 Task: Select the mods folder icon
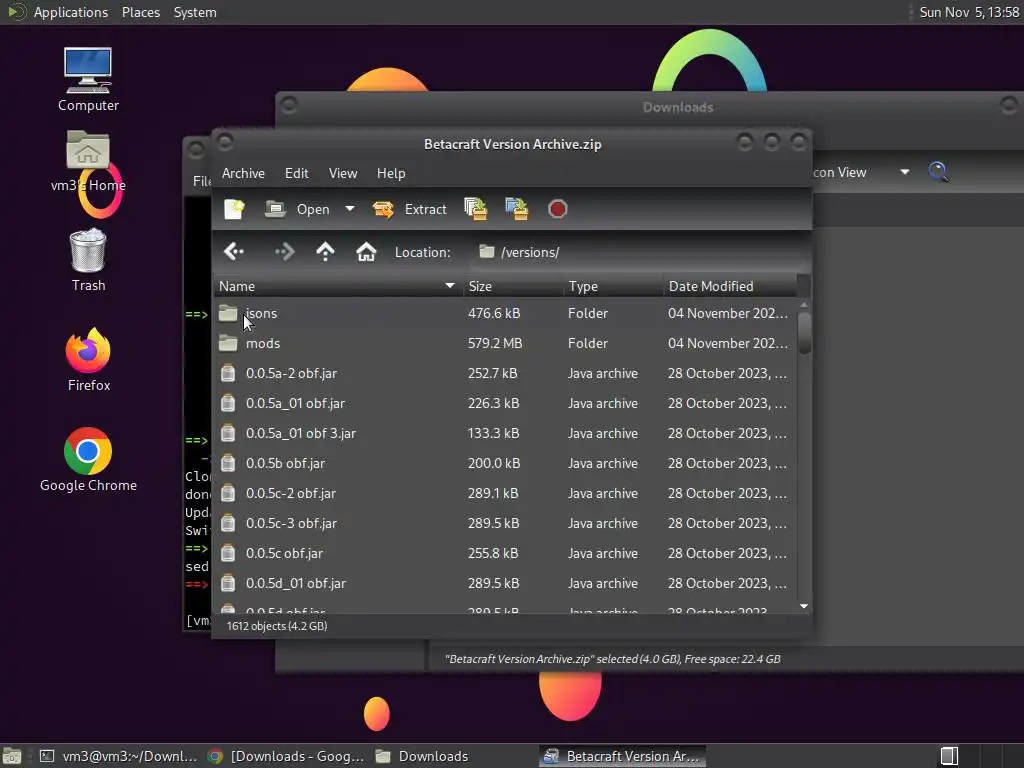[x=228, y=343]
